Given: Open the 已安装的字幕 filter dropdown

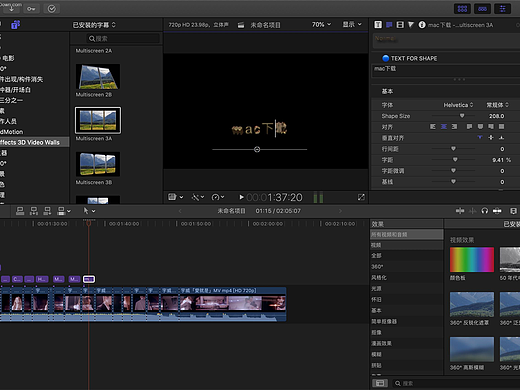Looking at the screenshot, I should click(94, 25).
